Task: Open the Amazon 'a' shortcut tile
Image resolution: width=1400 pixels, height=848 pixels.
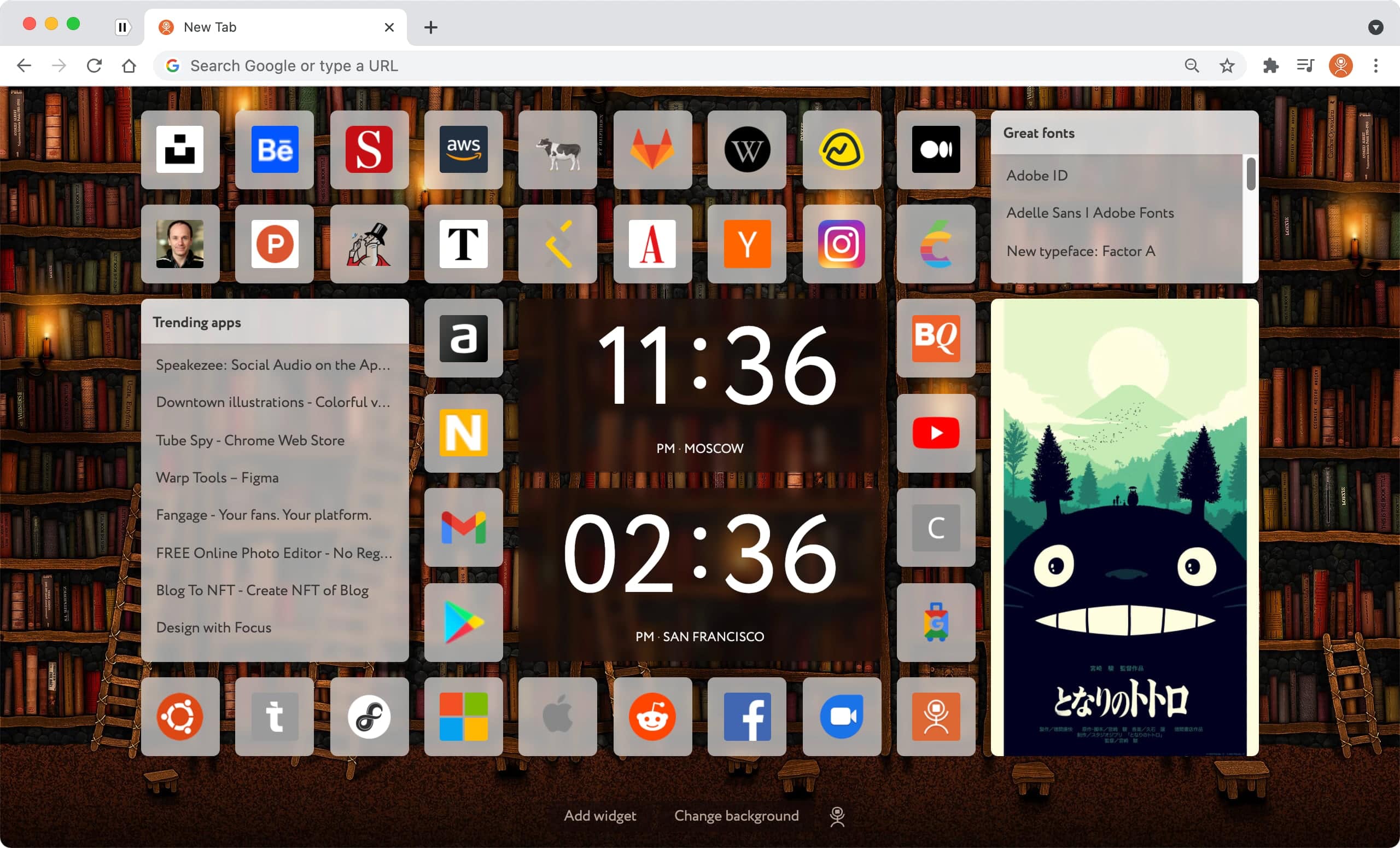Action: point(464,338)
